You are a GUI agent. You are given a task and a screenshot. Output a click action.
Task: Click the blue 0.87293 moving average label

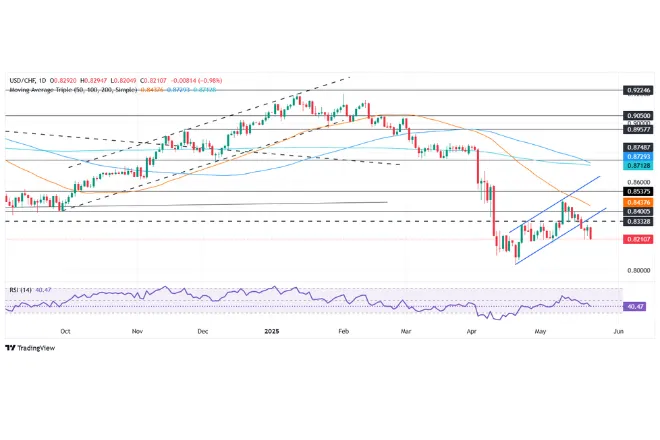point(638,157)
